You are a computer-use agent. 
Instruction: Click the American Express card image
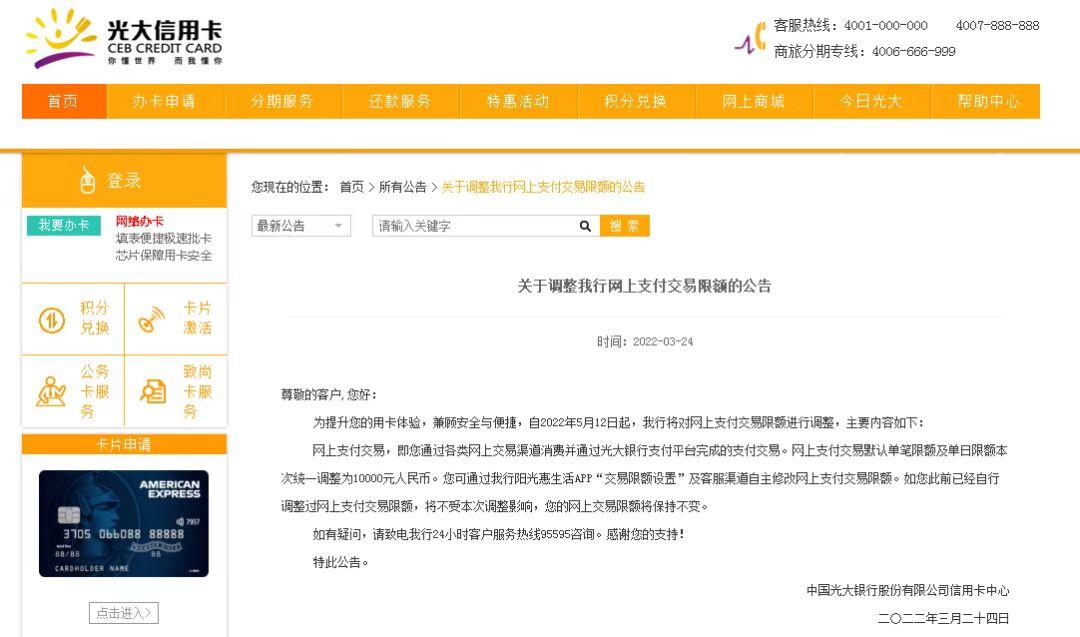pos(121,522)
